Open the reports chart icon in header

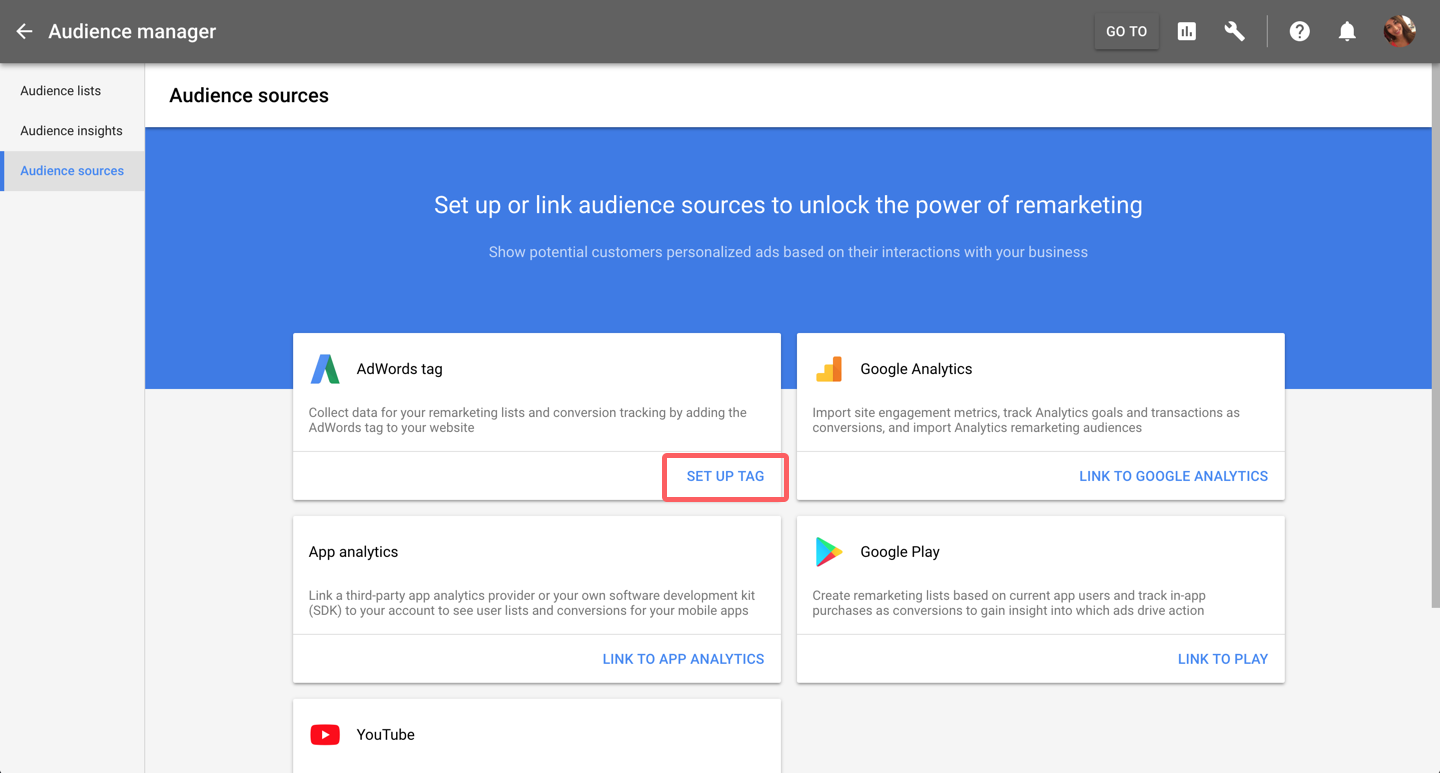tap(1187, 32)
